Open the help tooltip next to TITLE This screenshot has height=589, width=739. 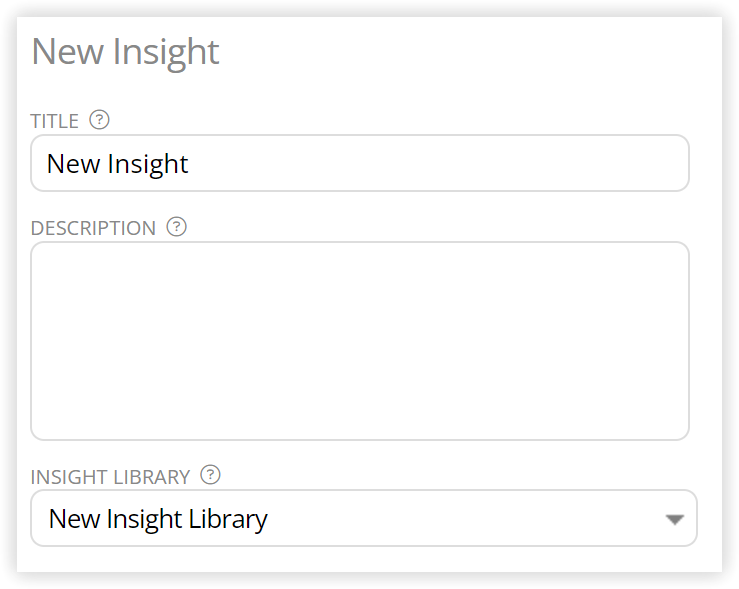coord(99,120)
